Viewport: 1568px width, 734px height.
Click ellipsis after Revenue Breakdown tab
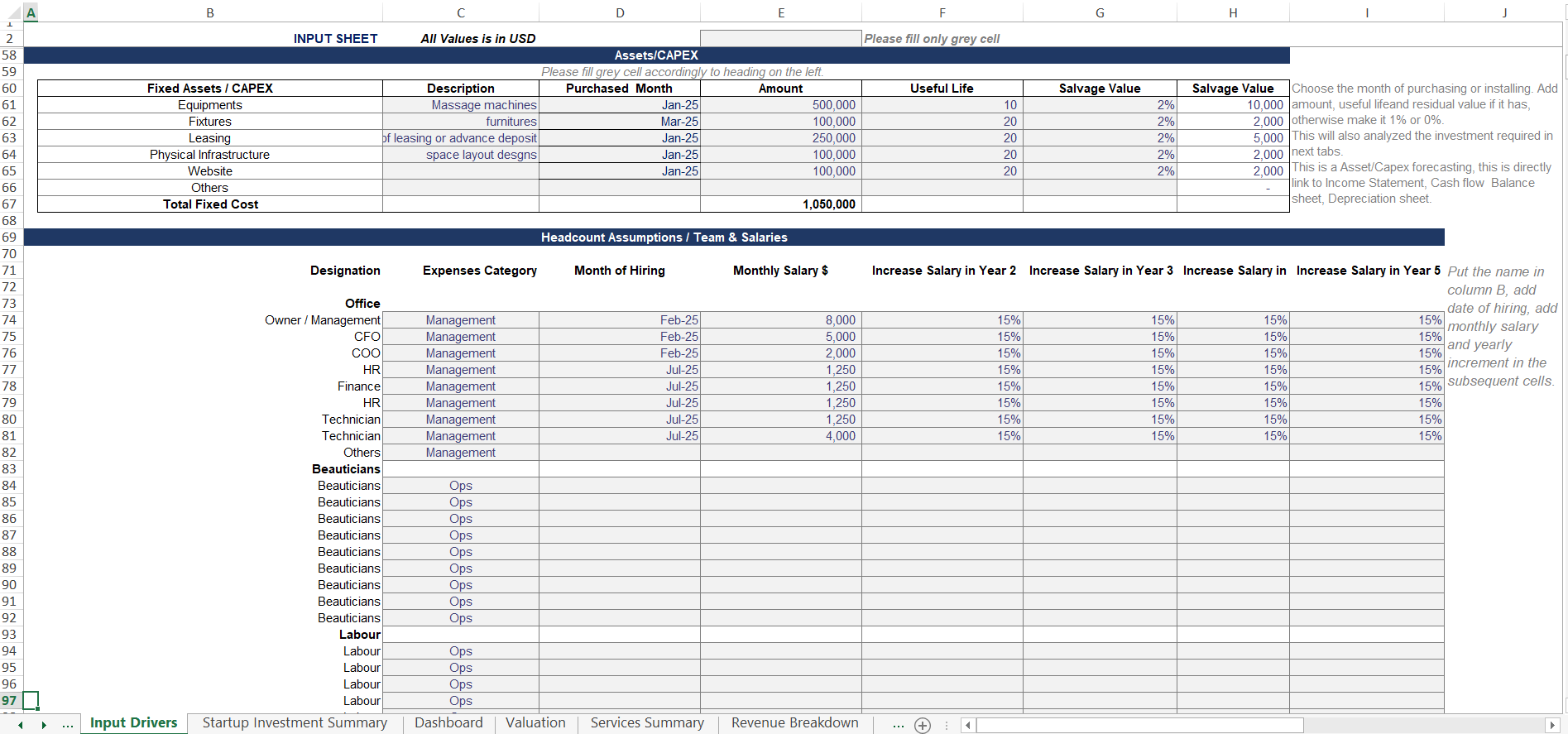pyautogui.click(x=898, y=726)
